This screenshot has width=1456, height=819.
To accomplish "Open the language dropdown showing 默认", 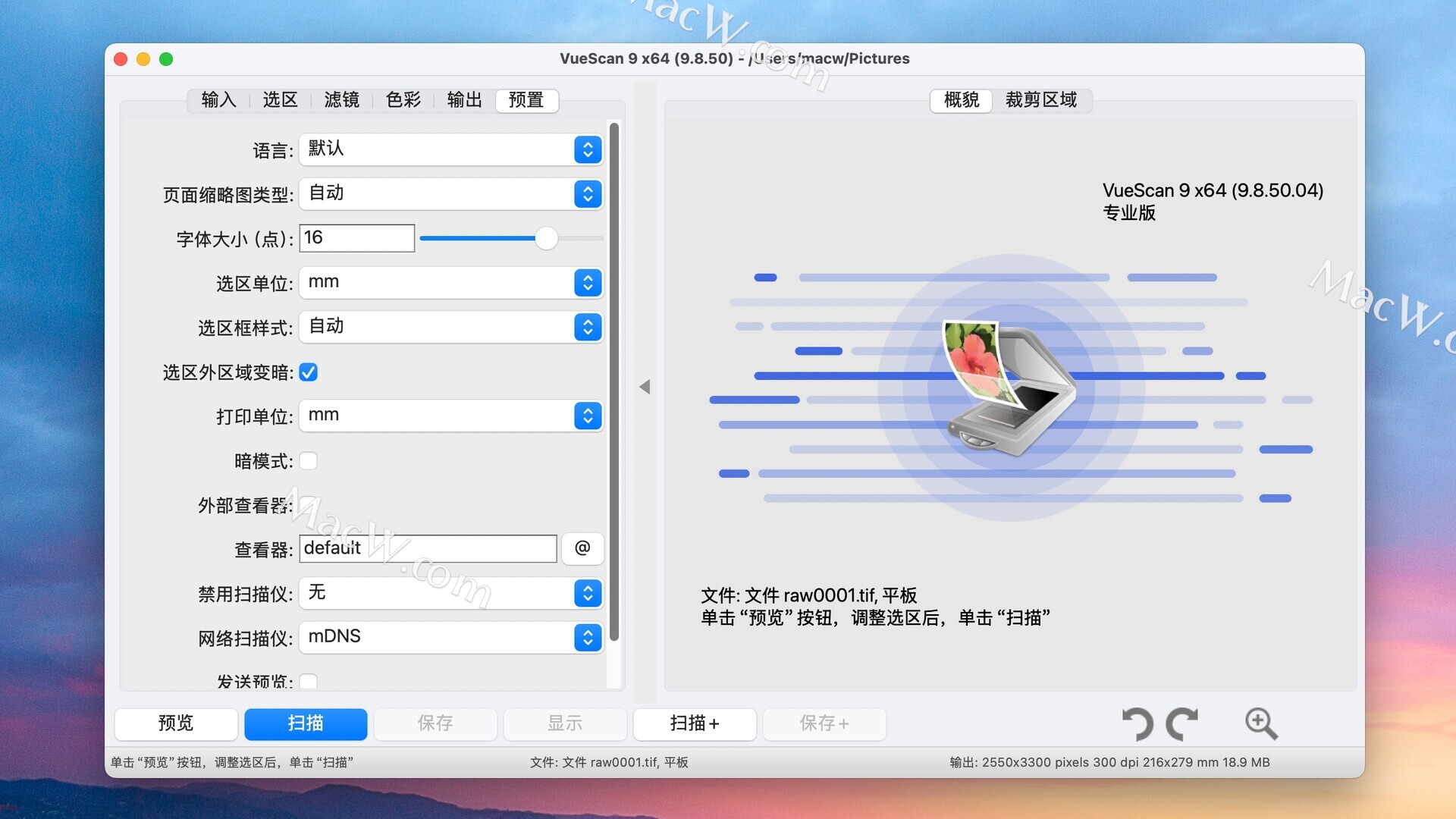I will pyautogui.click(x=451, y=149).
